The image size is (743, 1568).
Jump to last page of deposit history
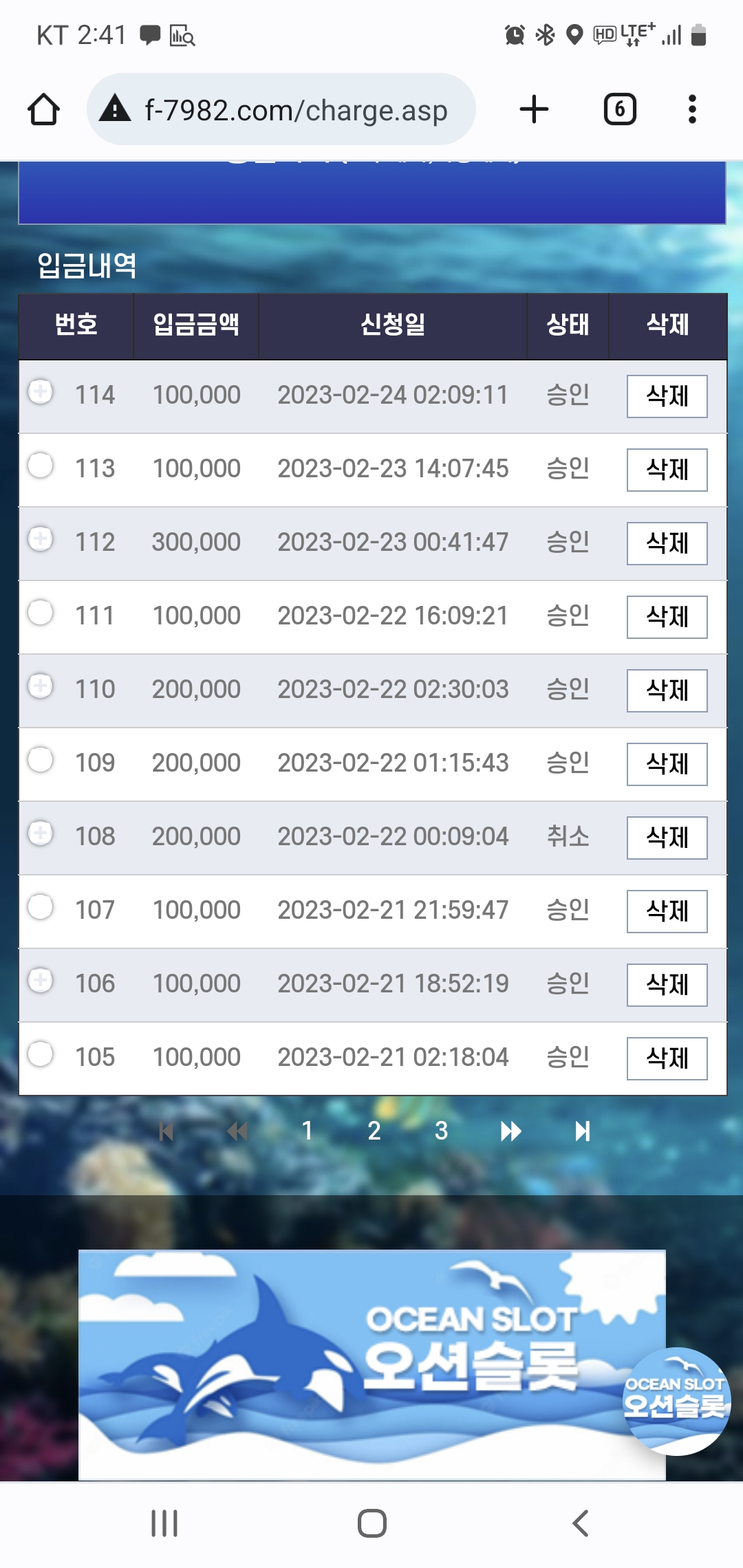pos(583,1131)
